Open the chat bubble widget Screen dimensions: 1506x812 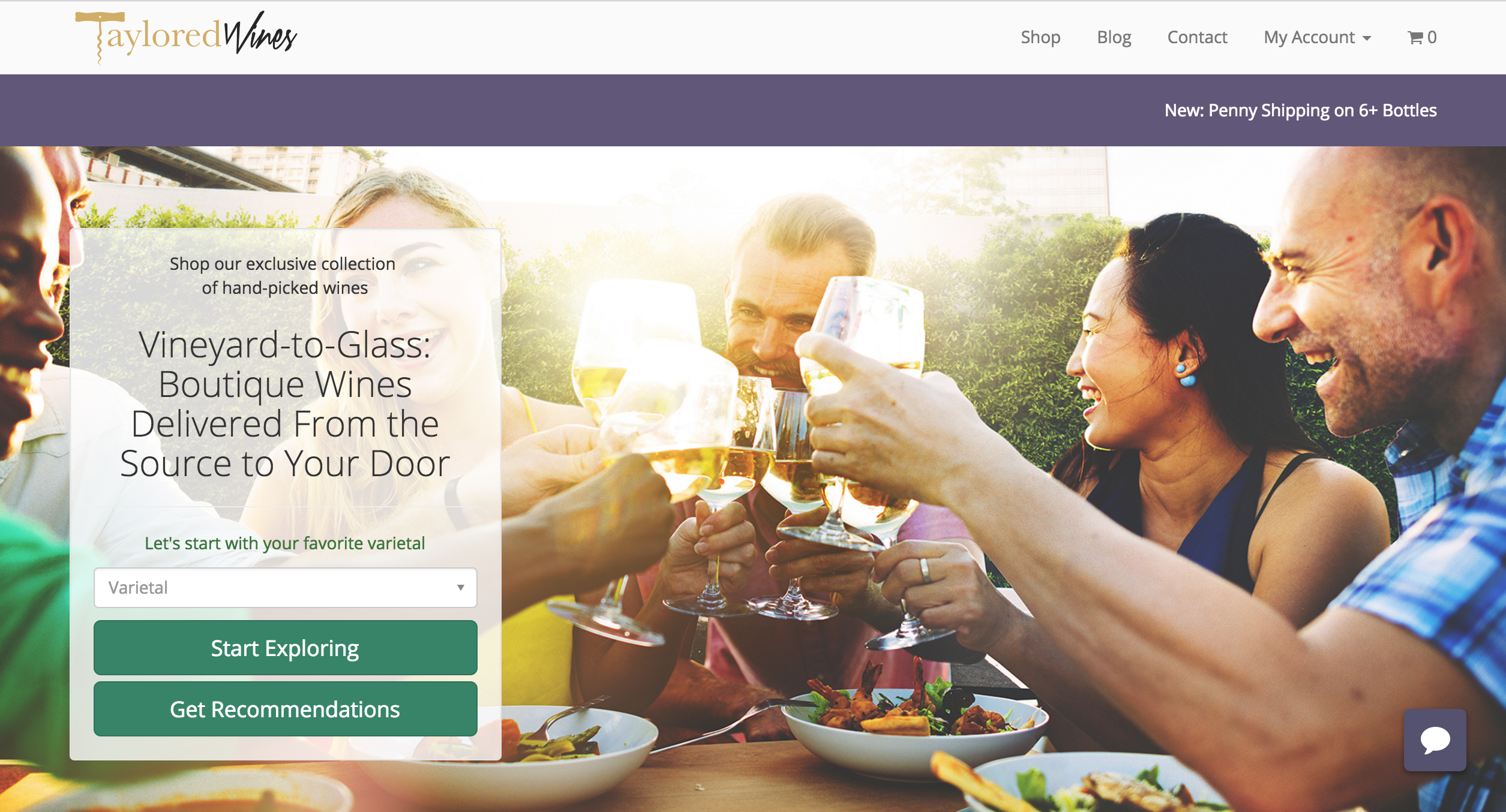point(1435,739)
